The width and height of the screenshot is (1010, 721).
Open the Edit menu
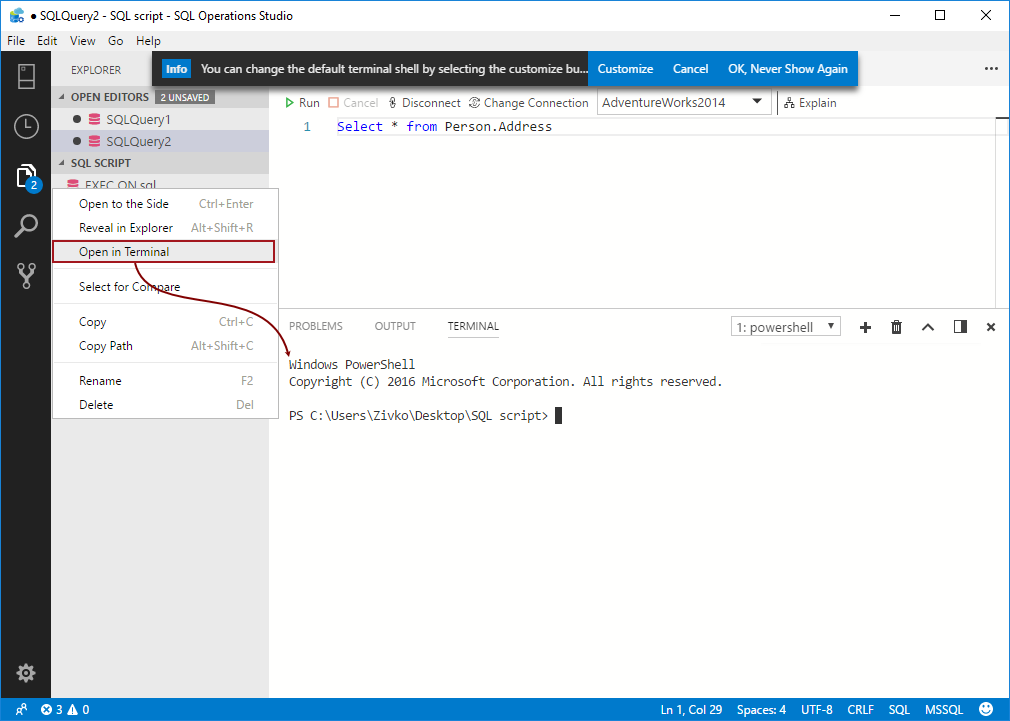tap(47, 41)
